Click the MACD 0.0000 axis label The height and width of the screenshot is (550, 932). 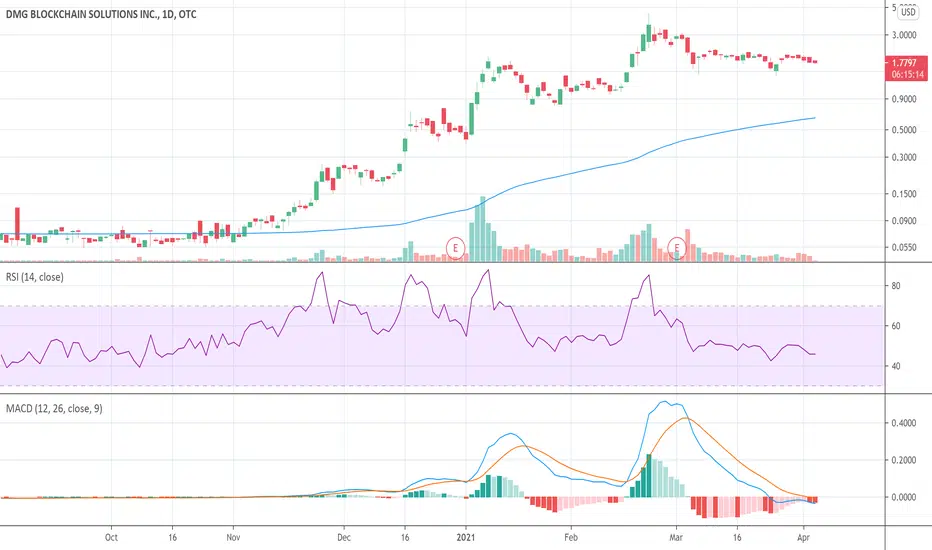[x=903, y=497]
